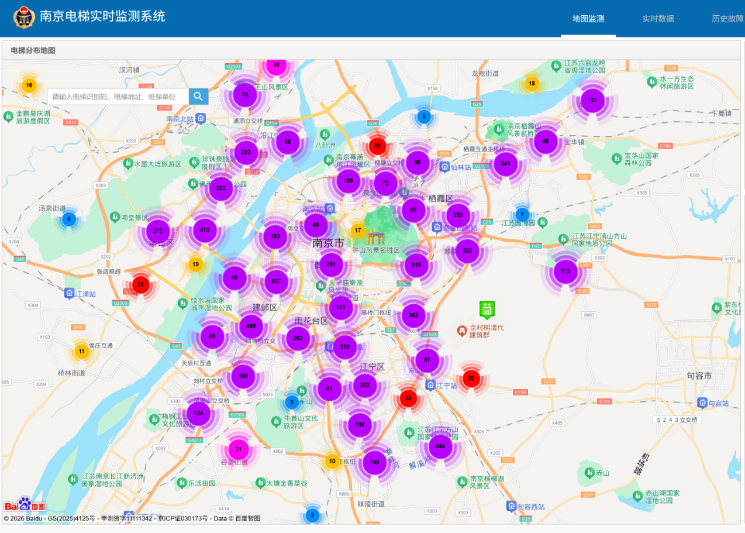Viewport: 745px width, 533px height.
Task: Click the yellow cluster marker labeled 11
Action: pos(81,351)
